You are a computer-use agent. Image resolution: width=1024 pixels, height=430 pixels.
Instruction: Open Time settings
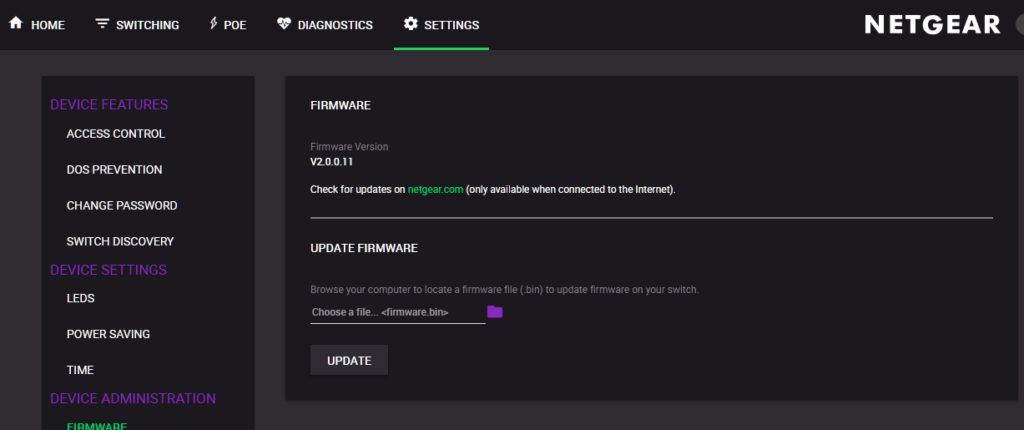[x=80, y=371]
